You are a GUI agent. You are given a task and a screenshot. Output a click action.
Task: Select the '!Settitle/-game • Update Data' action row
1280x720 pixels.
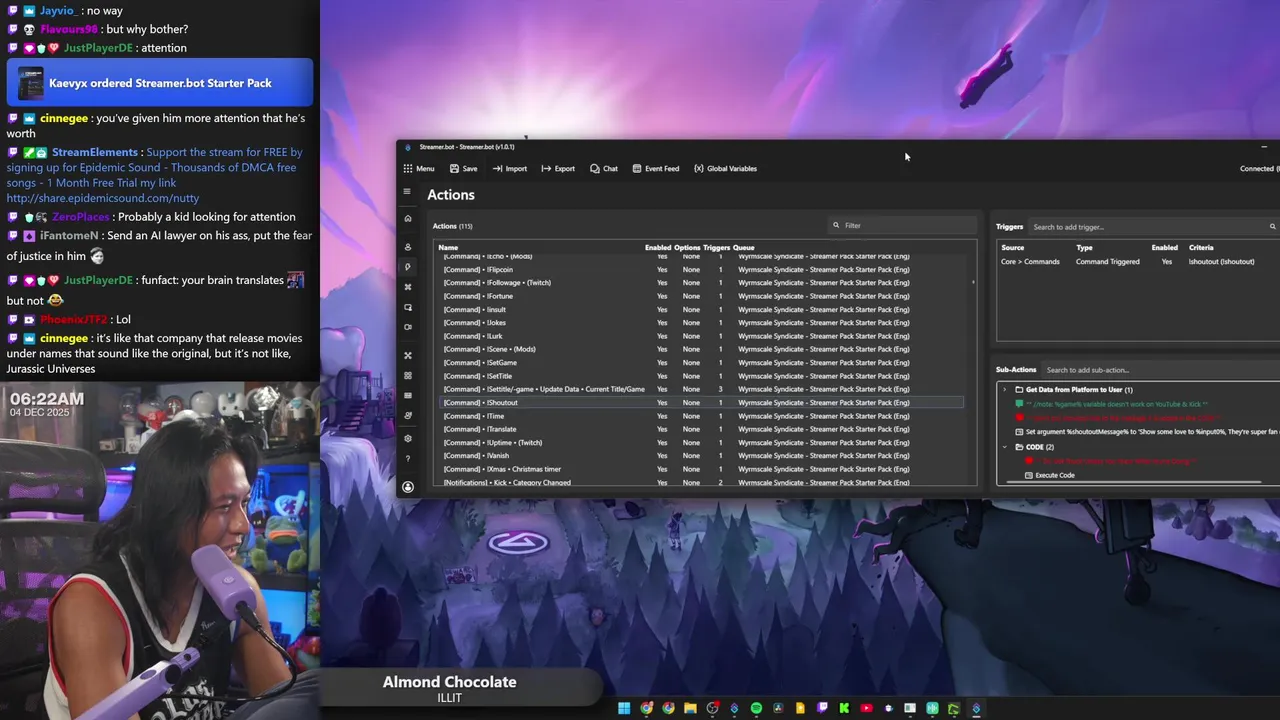[x=702, y=389]
